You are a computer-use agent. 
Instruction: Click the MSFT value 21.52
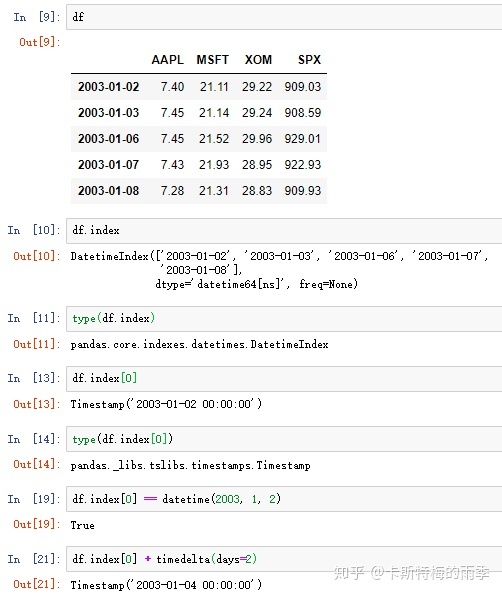(214, 139)
